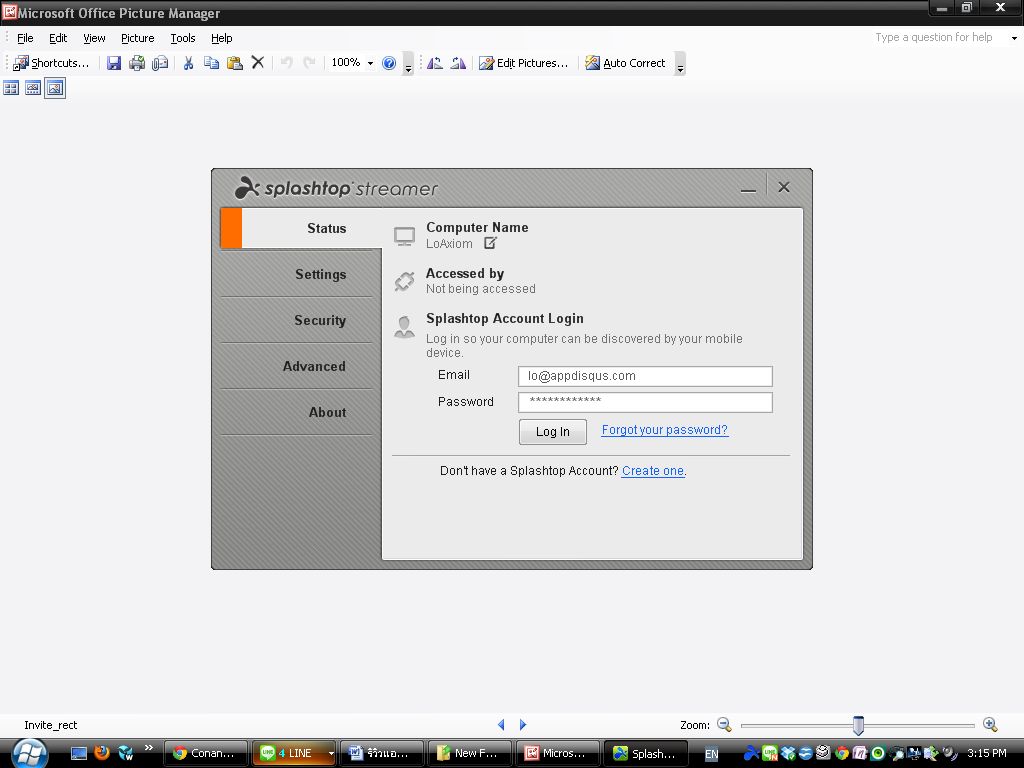Viewport: 1024px width, 768px height.
Task: Click the Windows Start orb
Action: [x=29, y=753]
